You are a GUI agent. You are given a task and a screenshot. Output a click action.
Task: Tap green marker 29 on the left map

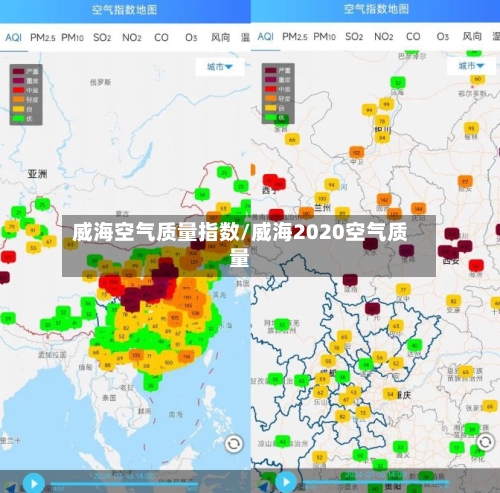pyautogui.click(x=8, y=318)
